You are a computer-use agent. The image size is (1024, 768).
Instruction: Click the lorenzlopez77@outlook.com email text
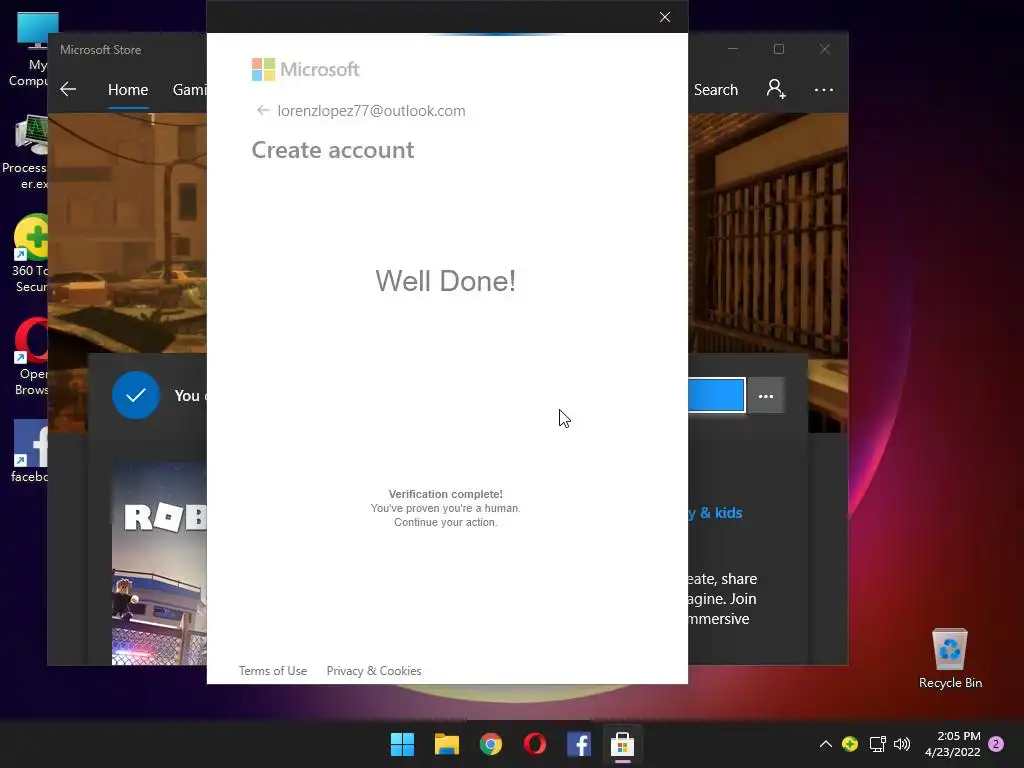click(x=371, y=110)
